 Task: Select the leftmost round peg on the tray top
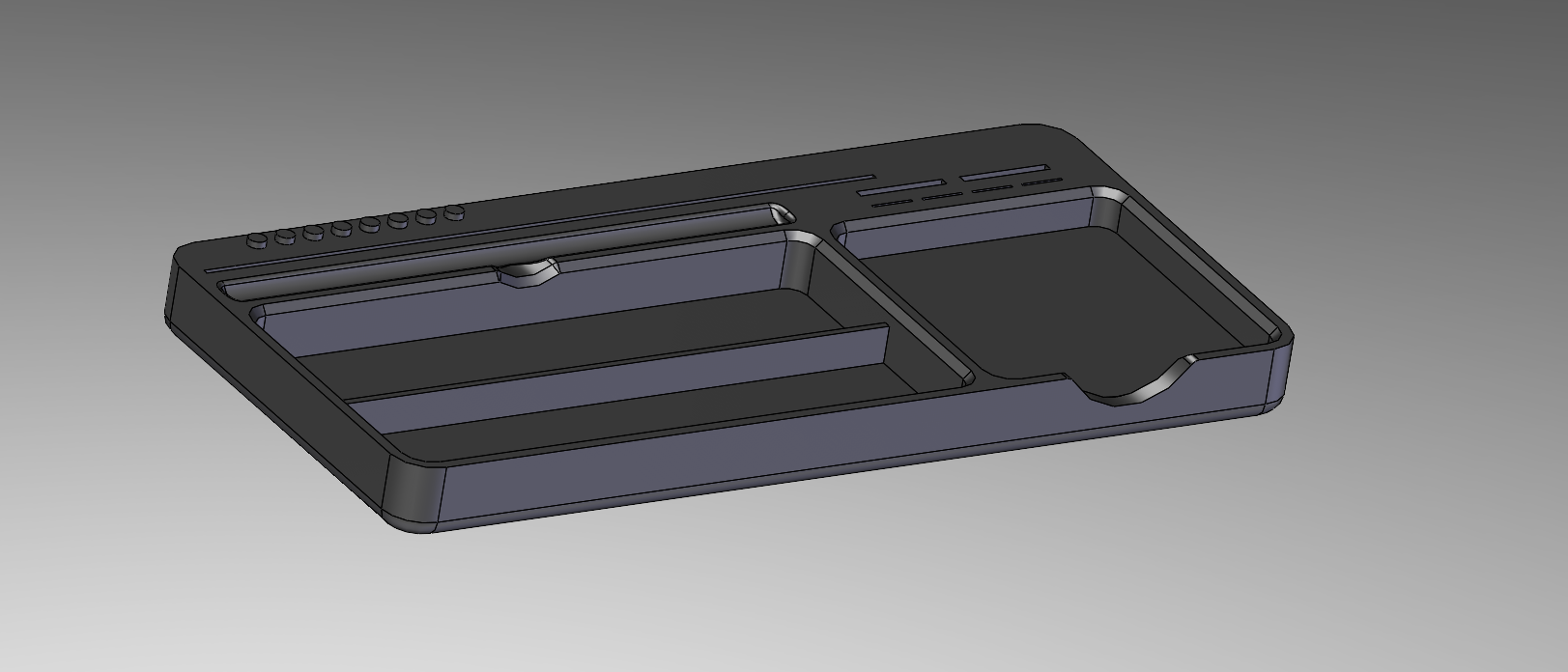point(258,239)
